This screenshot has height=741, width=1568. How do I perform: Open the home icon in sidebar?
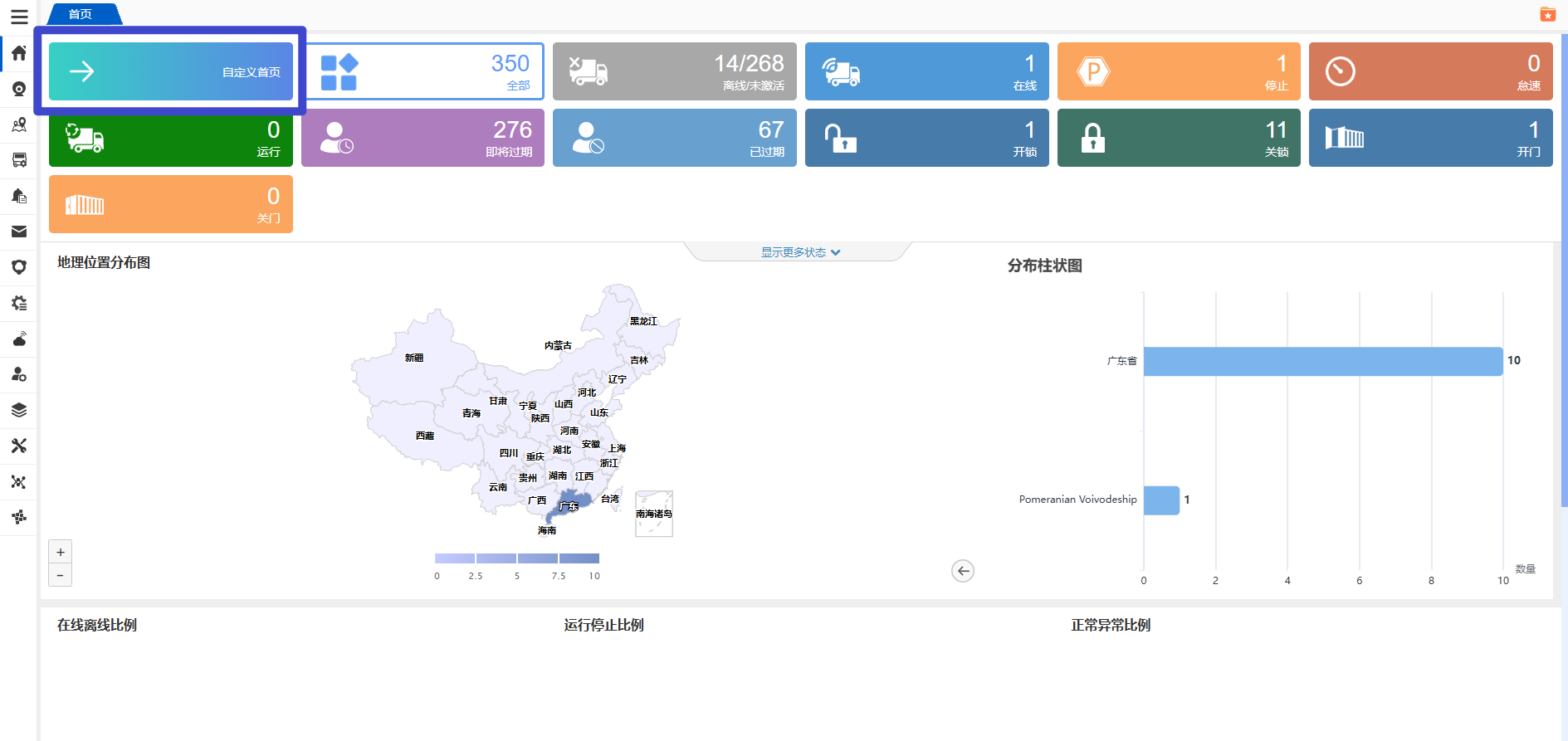[x=19, y=53]
